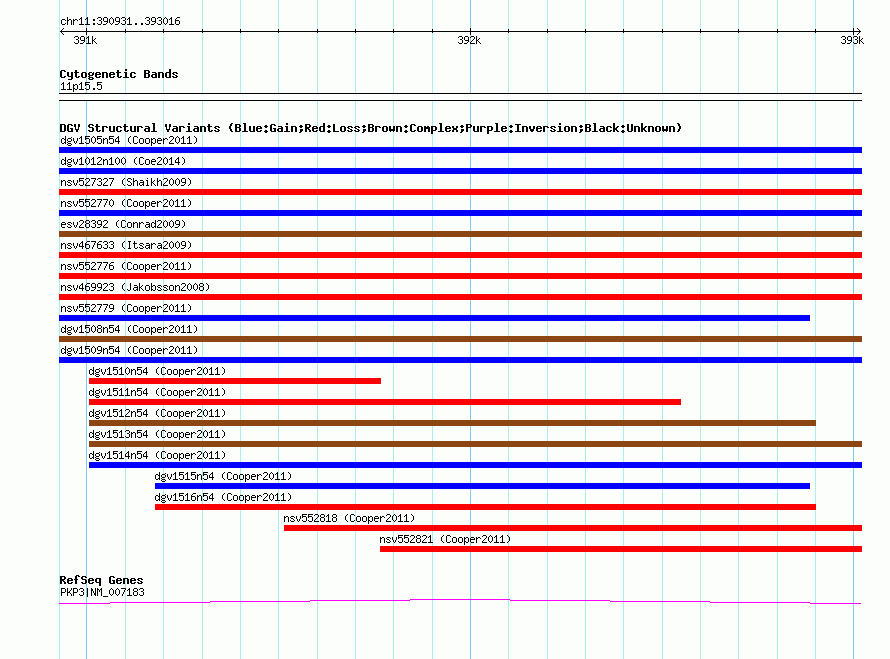Viewport: 890px width, 659px height.
Task: Select the nsv552776 red bar
Action: pyautogui.click(x=460, y=276)
